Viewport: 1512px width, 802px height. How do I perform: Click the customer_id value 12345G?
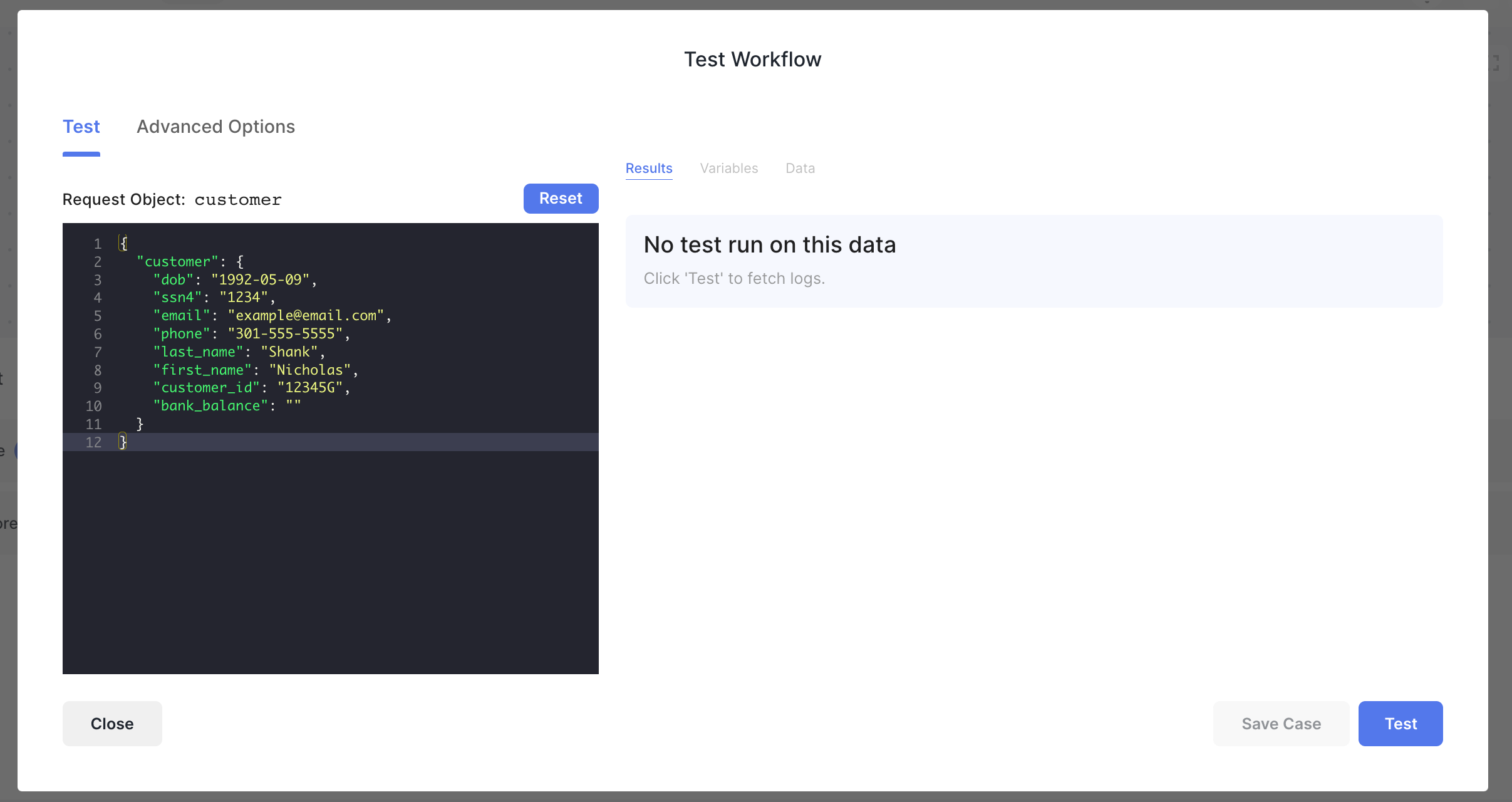(x=310, y=388)
